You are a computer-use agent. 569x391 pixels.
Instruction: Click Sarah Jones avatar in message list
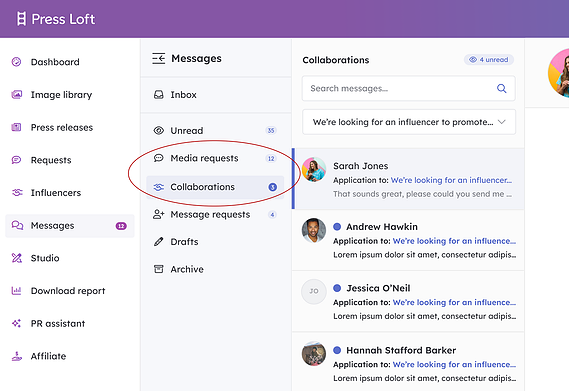[x=314, y=169]
